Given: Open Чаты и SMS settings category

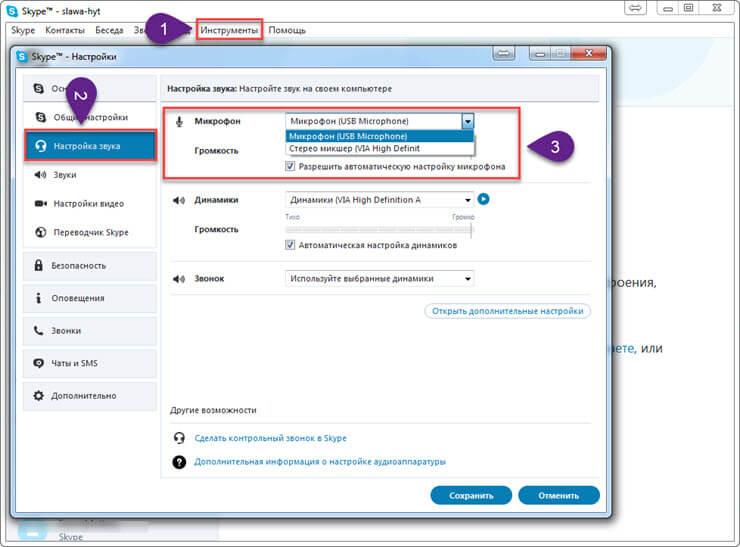Looking at the screenshot, I should click(90, 363).
